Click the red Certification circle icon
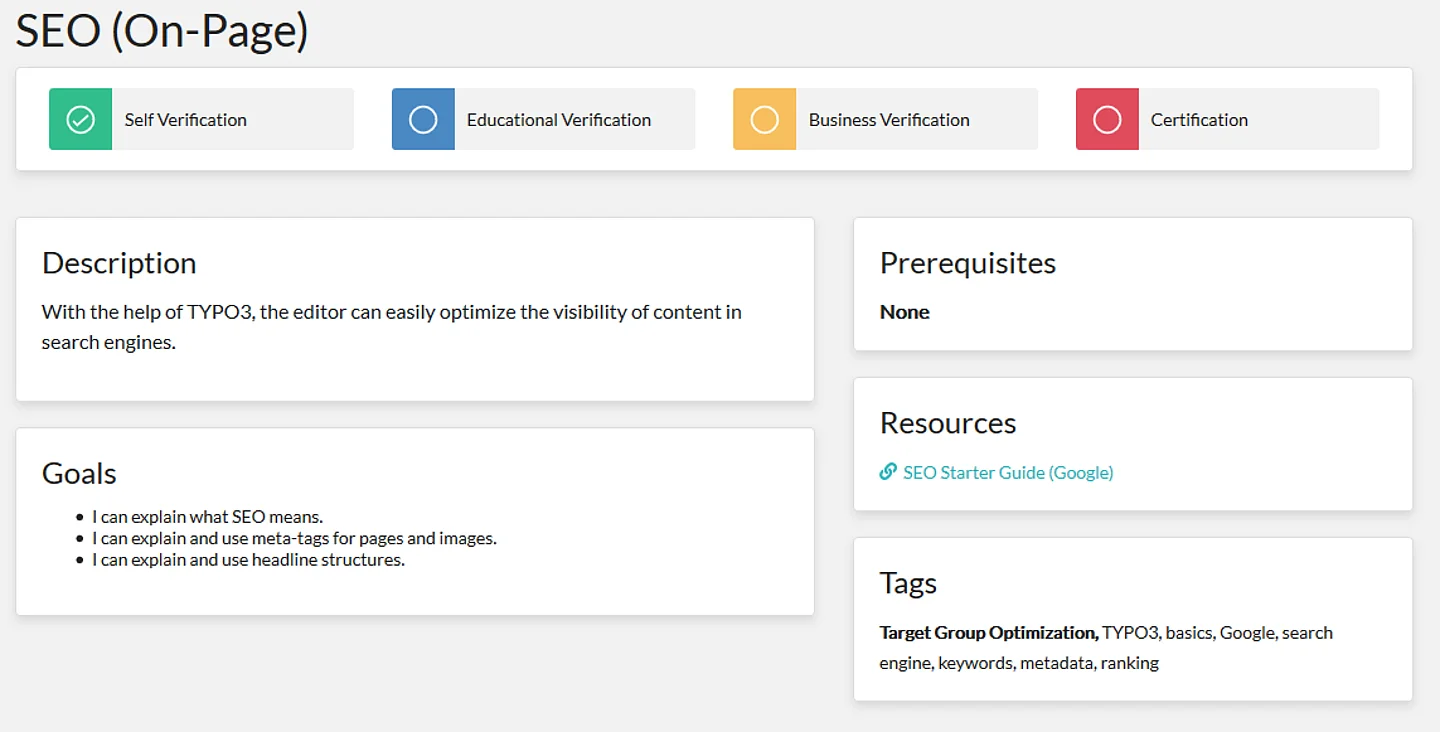Viewport: 1440px width, 732px height. coord(1107,120)
